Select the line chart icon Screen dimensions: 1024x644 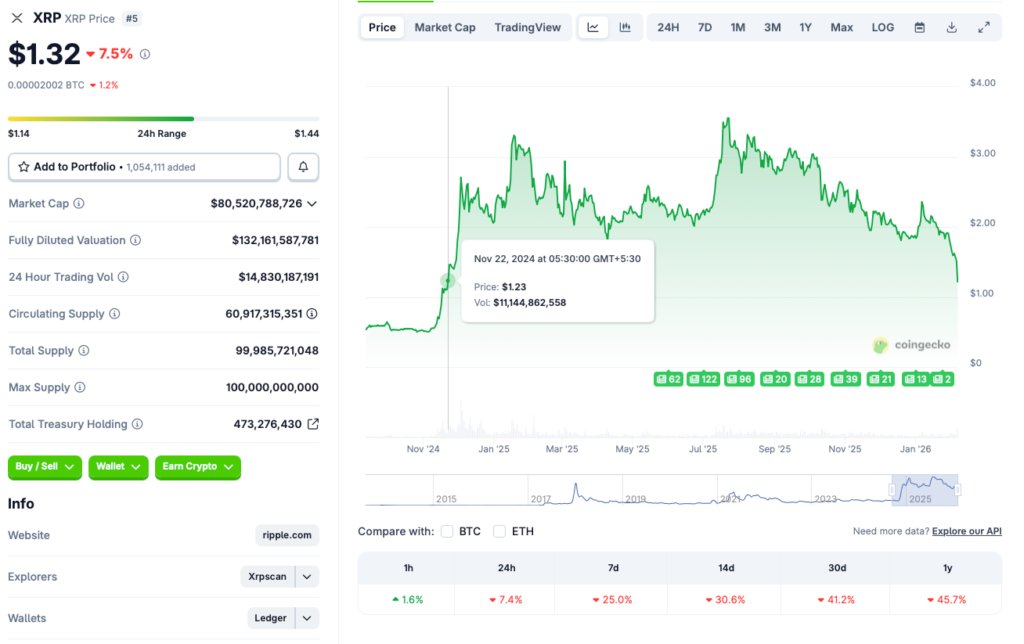(593, 27)
